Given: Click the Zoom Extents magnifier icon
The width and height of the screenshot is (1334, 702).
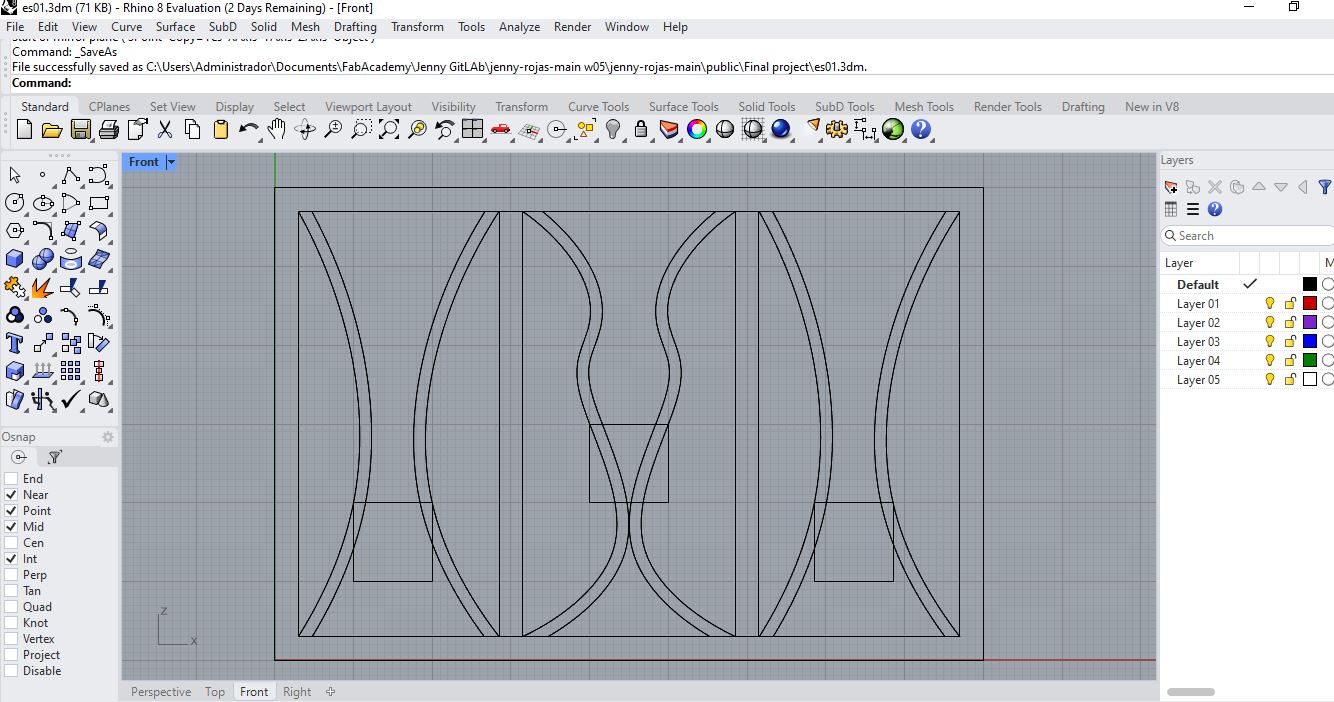Looking at the screenshot, I should point(389,129).
